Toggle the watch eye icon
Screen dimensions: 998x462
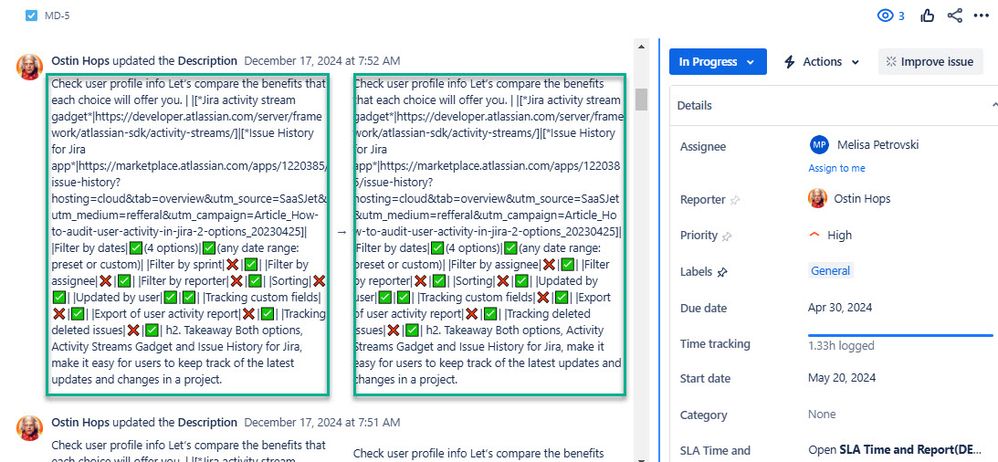[885, 15]
